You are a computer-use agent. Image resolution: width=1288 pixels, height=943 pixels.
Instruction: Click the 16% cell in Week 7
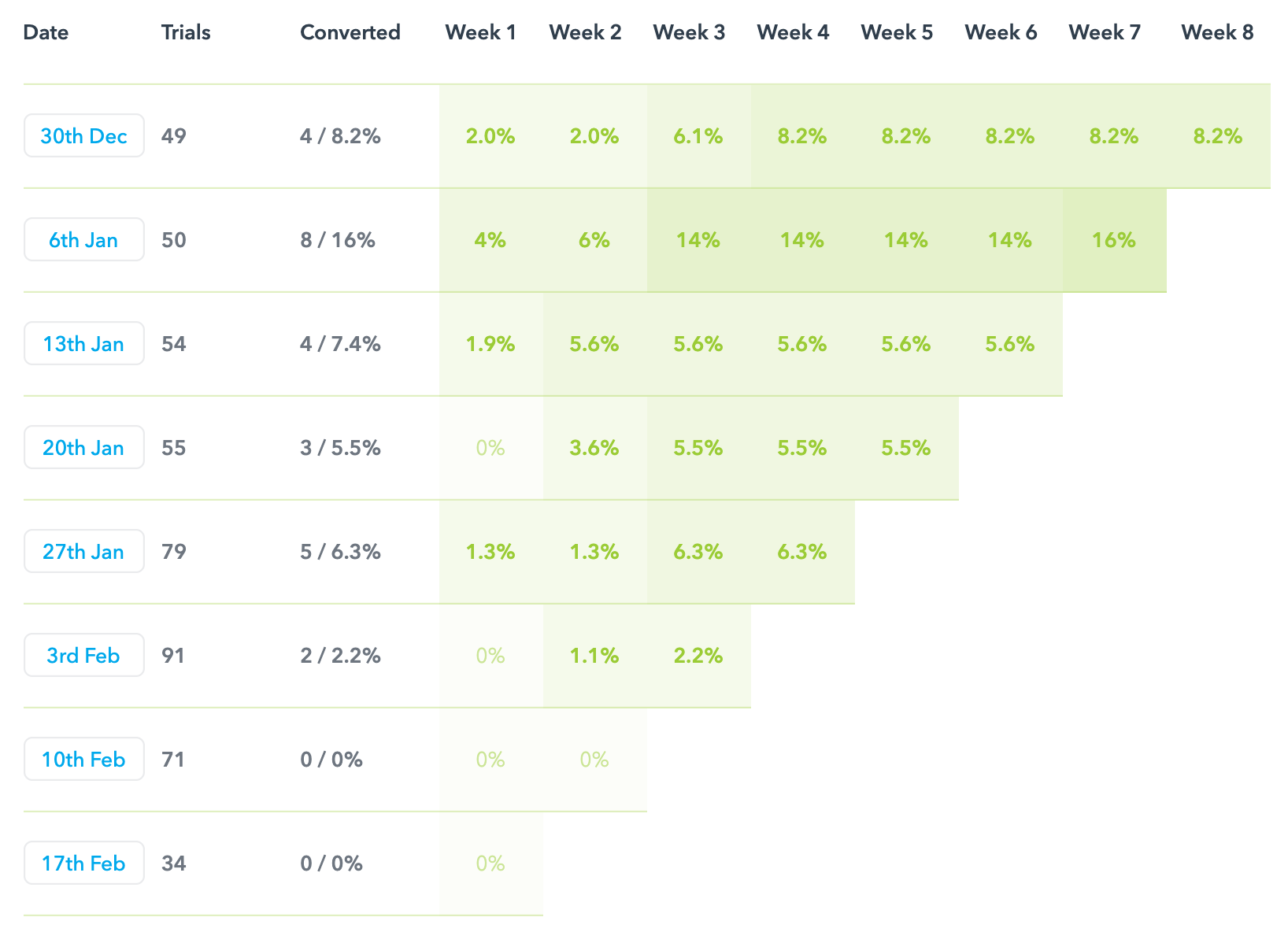(x=1114, y=240)
